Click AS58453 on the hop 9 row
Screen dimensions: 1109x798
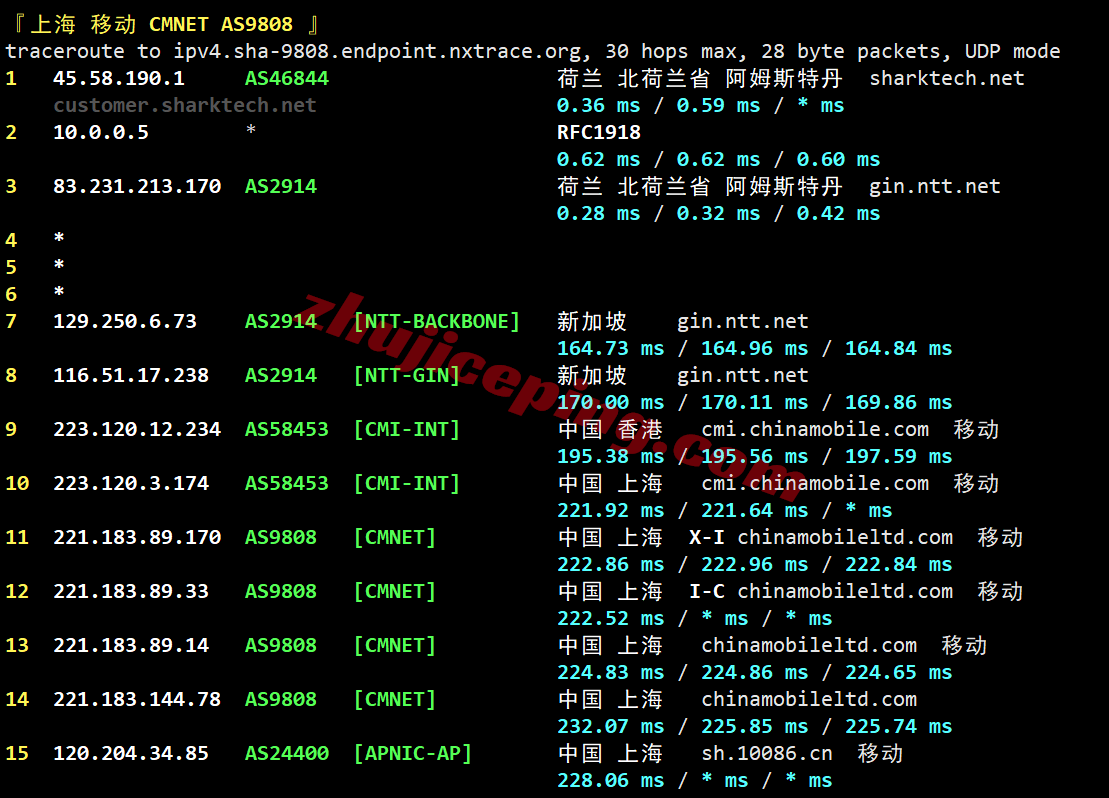(286, 429)
